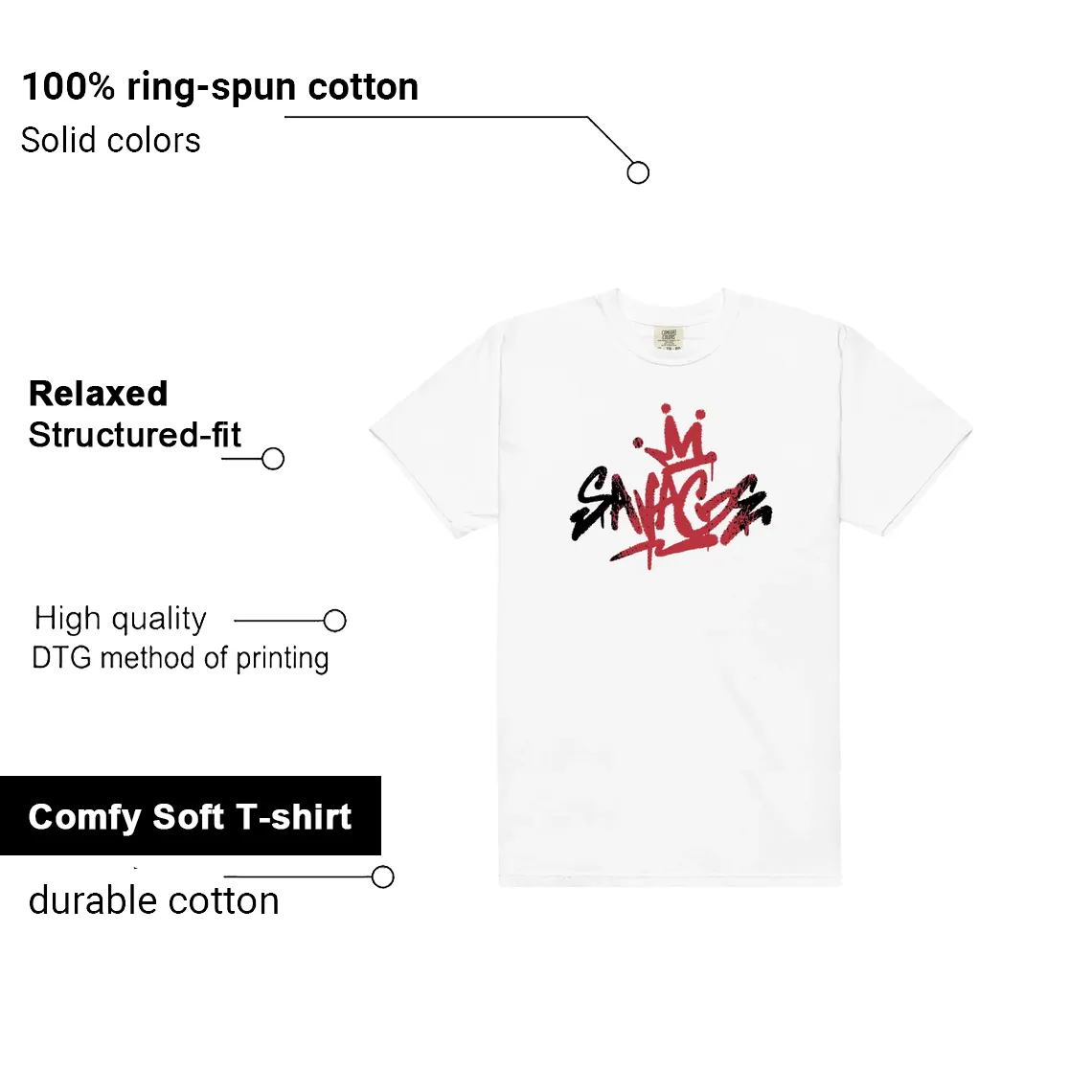This screenshot has width=1092, height=1092.
Task: Click the Comfy Soft T-shirt black banner
Action: point(190,815)
